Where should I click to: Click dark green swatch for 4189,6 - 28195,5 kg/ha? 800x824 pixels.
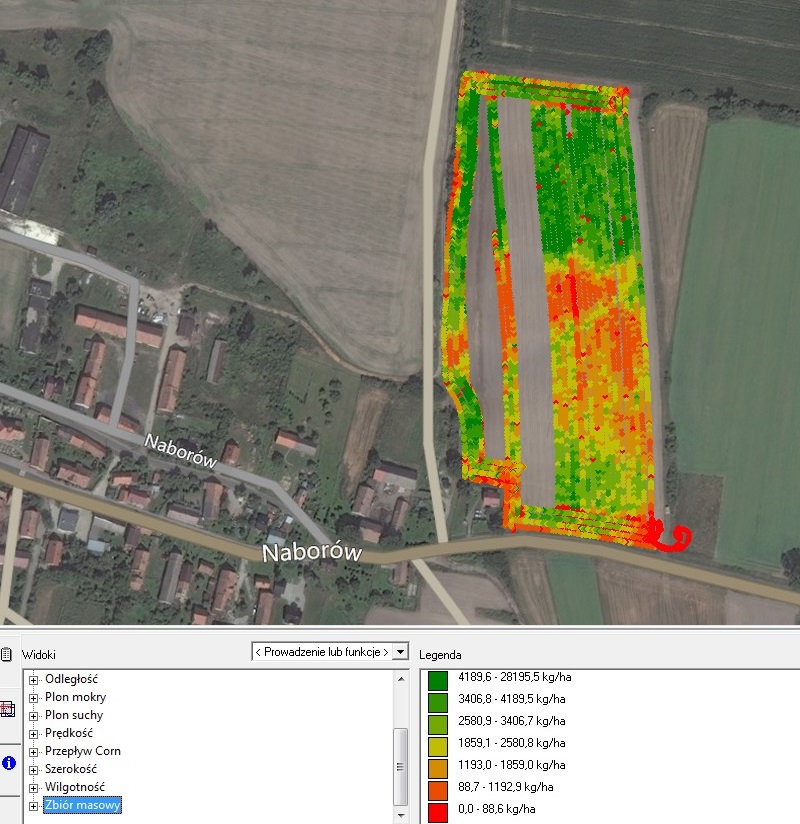[x=437, y=679]
